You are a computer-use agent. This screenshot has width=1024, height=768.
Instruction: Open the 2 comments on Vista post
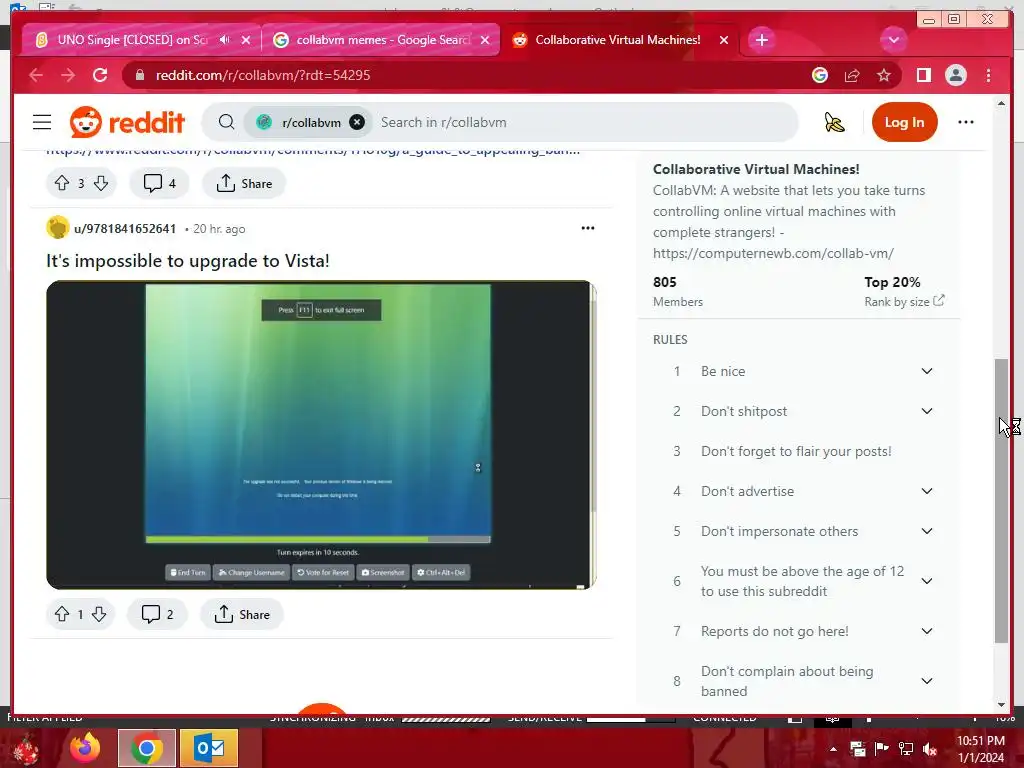point(157,615)
